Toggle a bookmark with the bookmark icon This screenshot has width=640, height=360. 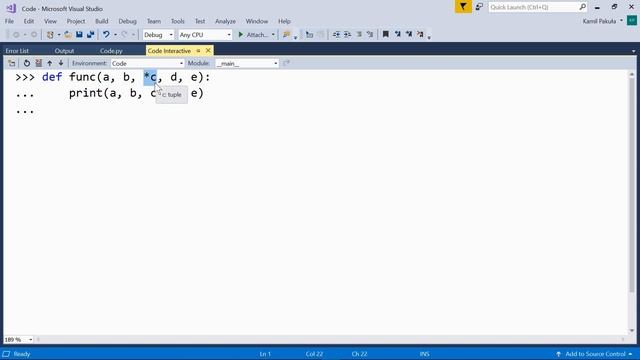(x=385, y=35)
